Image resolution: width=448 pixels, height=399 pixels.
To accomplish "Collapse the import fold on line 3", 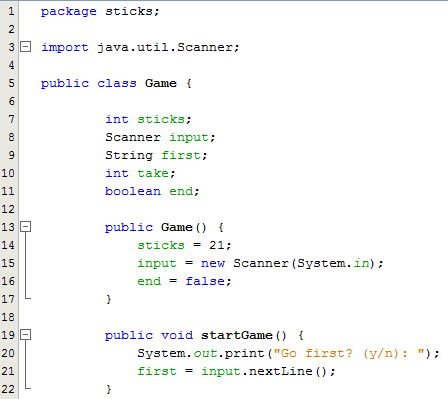I will [x=26, y=47].
